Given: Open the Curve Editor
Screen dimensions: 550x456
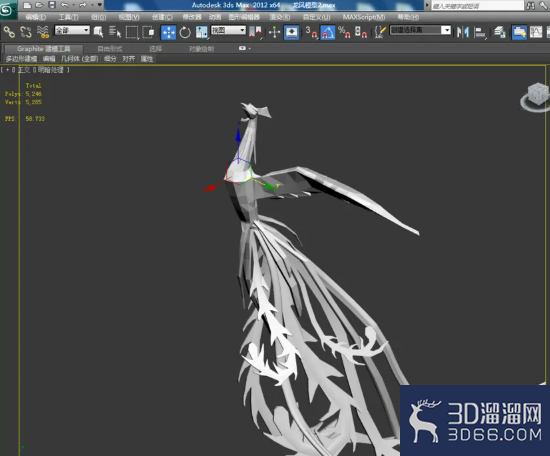Looking at the screenshot, I should 536,32.
